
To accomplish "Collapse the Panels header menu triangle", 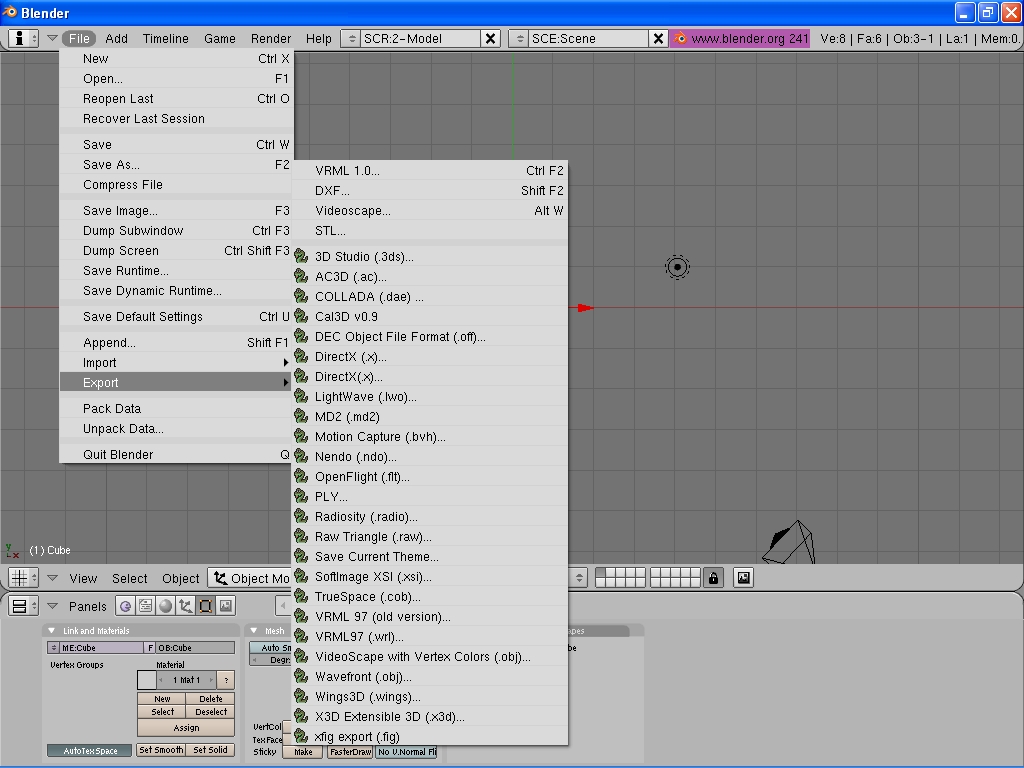I will 53,605.
